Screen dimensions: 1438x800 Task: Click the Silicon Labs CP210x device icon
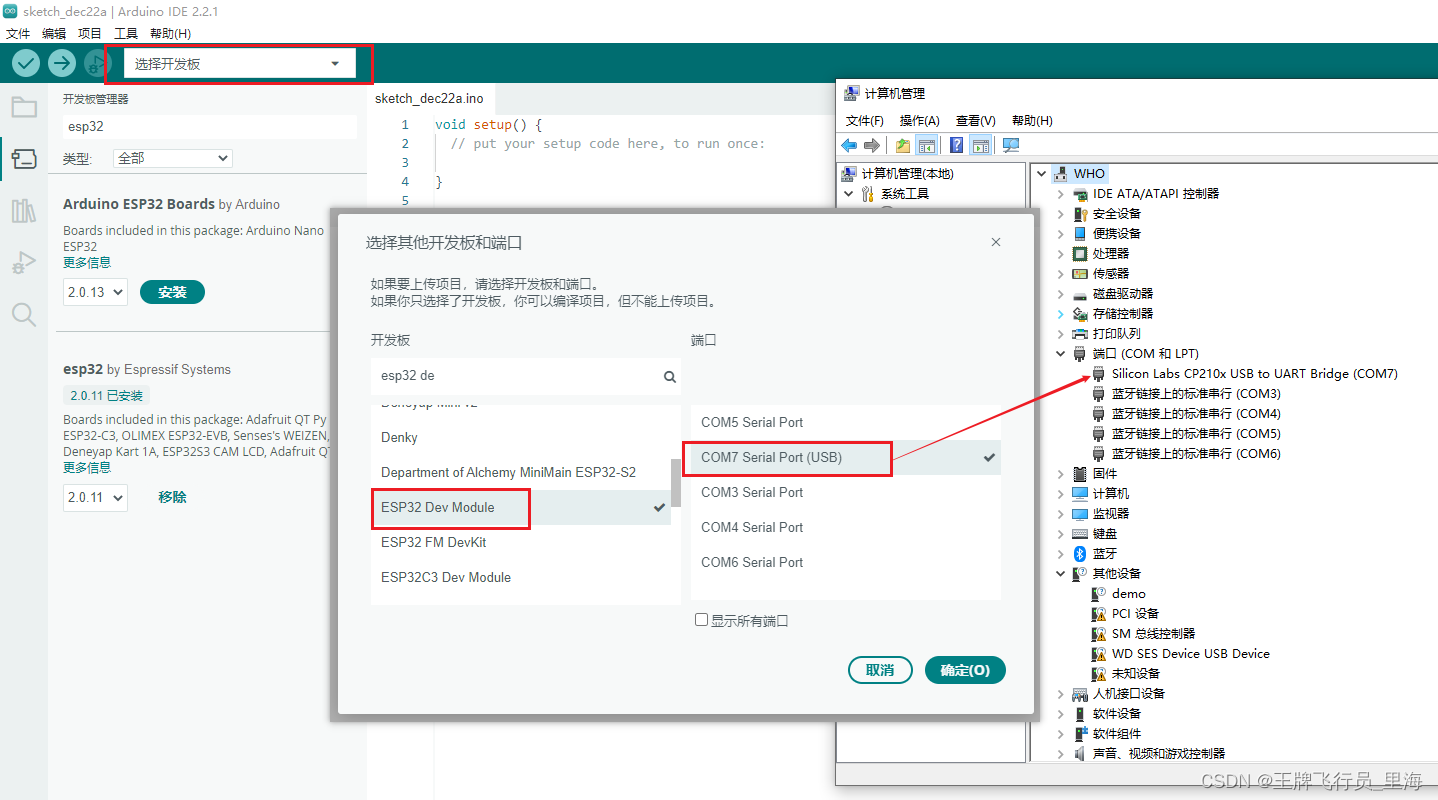pyautogui.click(x=1099, y=374)
